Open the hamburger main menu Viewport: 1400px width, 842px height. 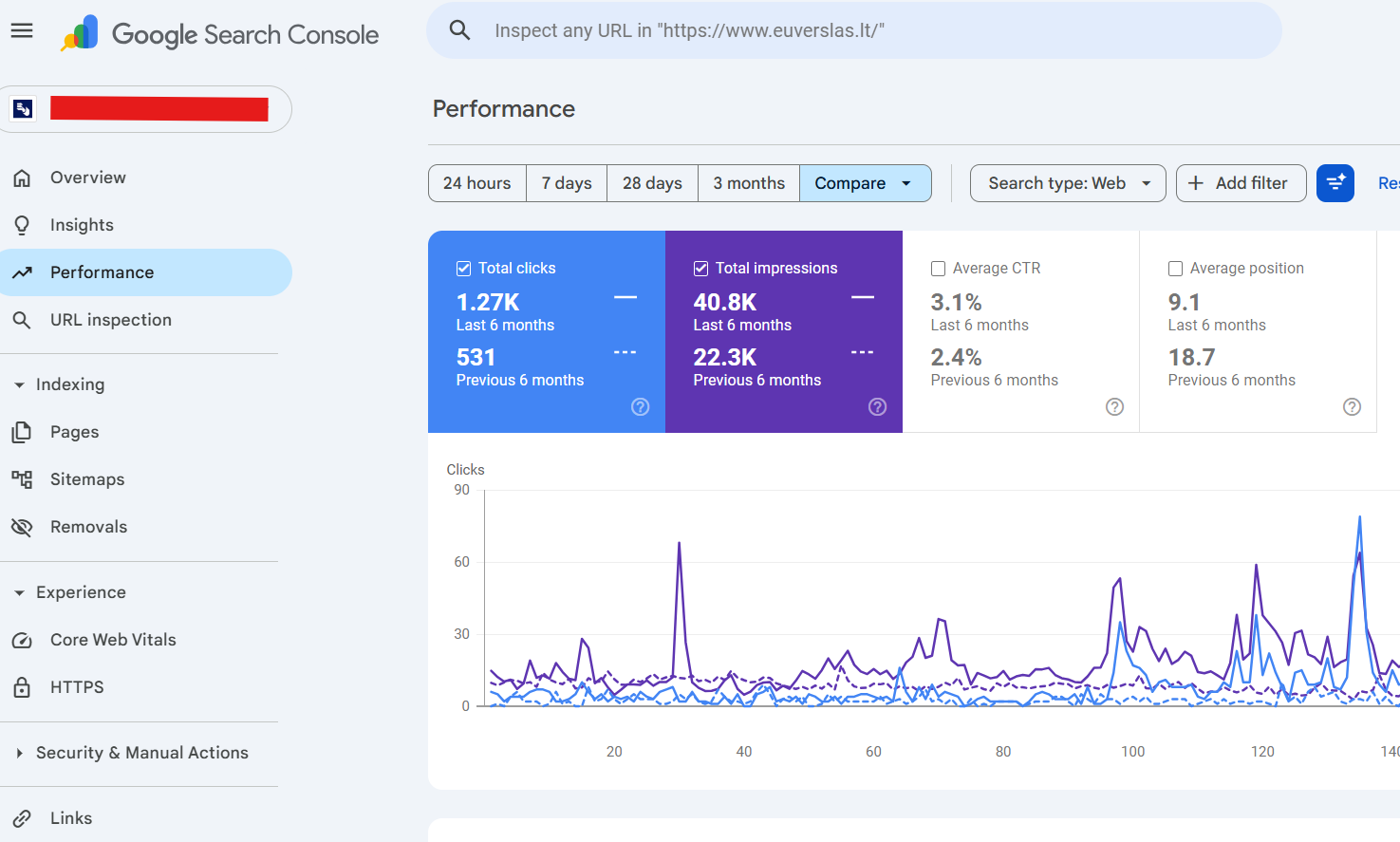(22, 30)
